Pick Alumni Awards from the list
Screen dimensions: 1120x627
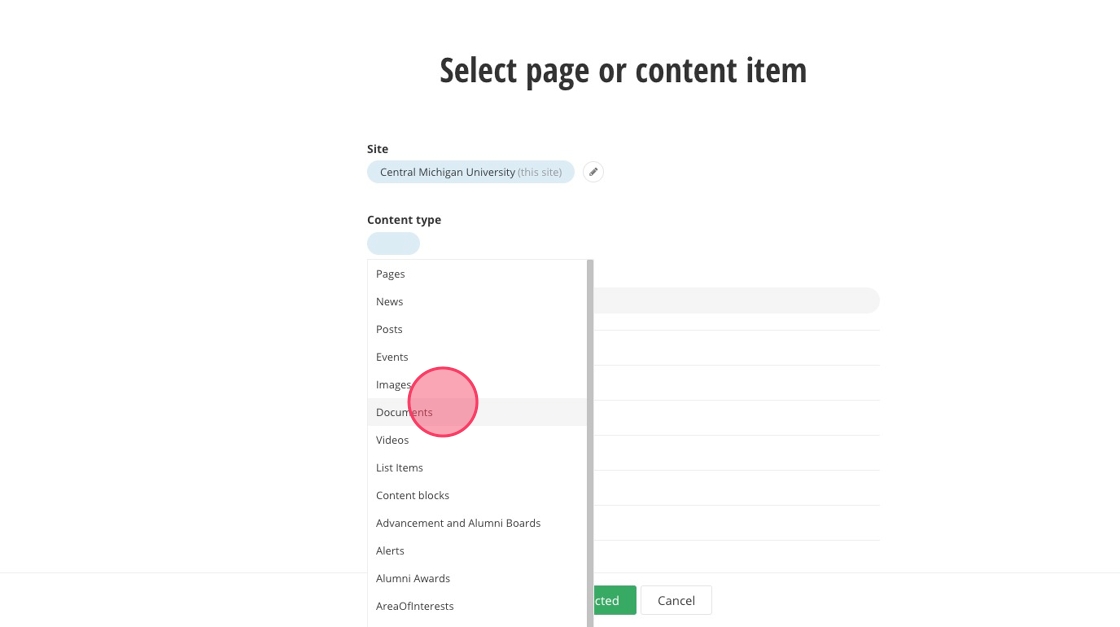click(413, 579)
